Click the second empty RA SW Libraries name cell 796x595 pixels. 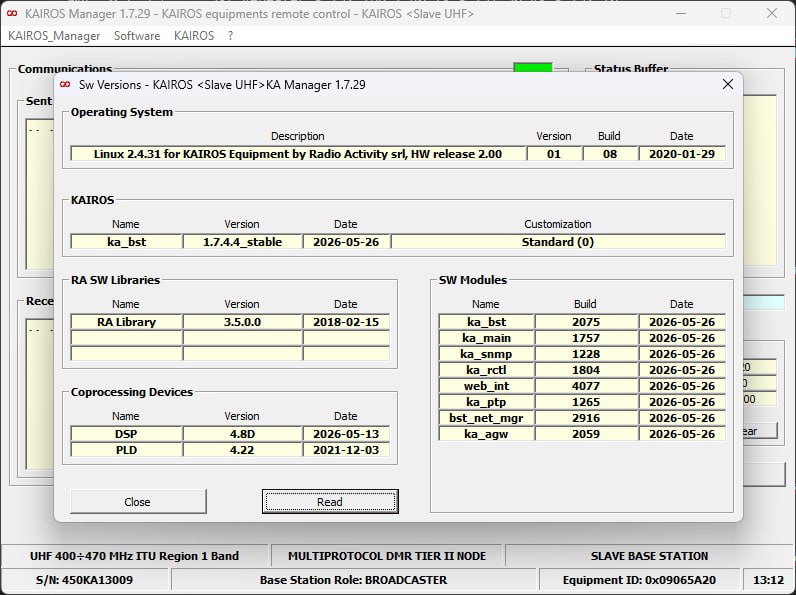[x=126, y=354]
